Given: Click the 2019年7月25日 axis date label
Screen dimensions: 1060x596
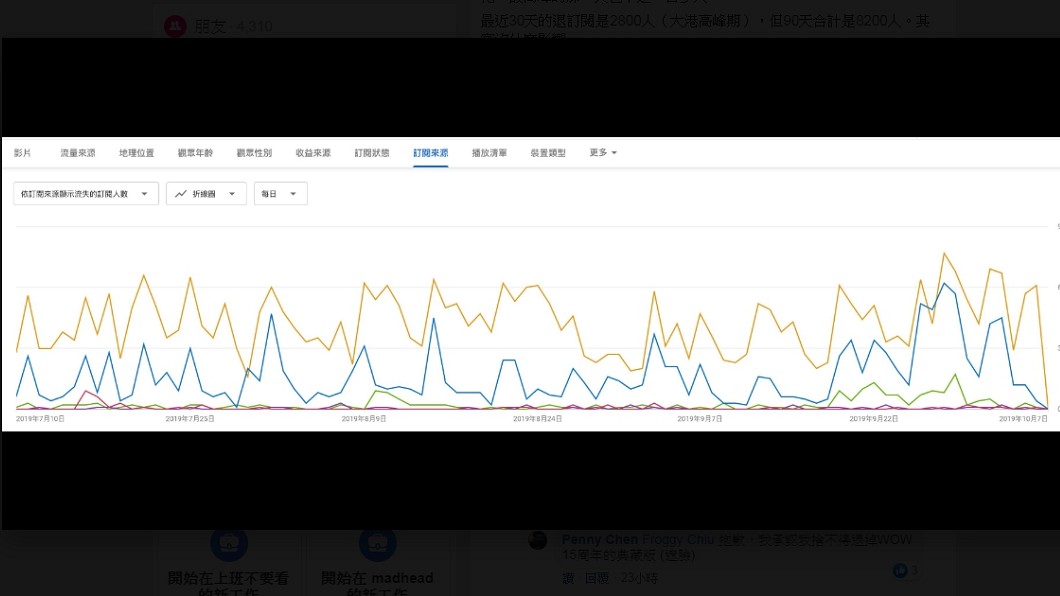Looking at the screenshot, I should click(190, 419).
